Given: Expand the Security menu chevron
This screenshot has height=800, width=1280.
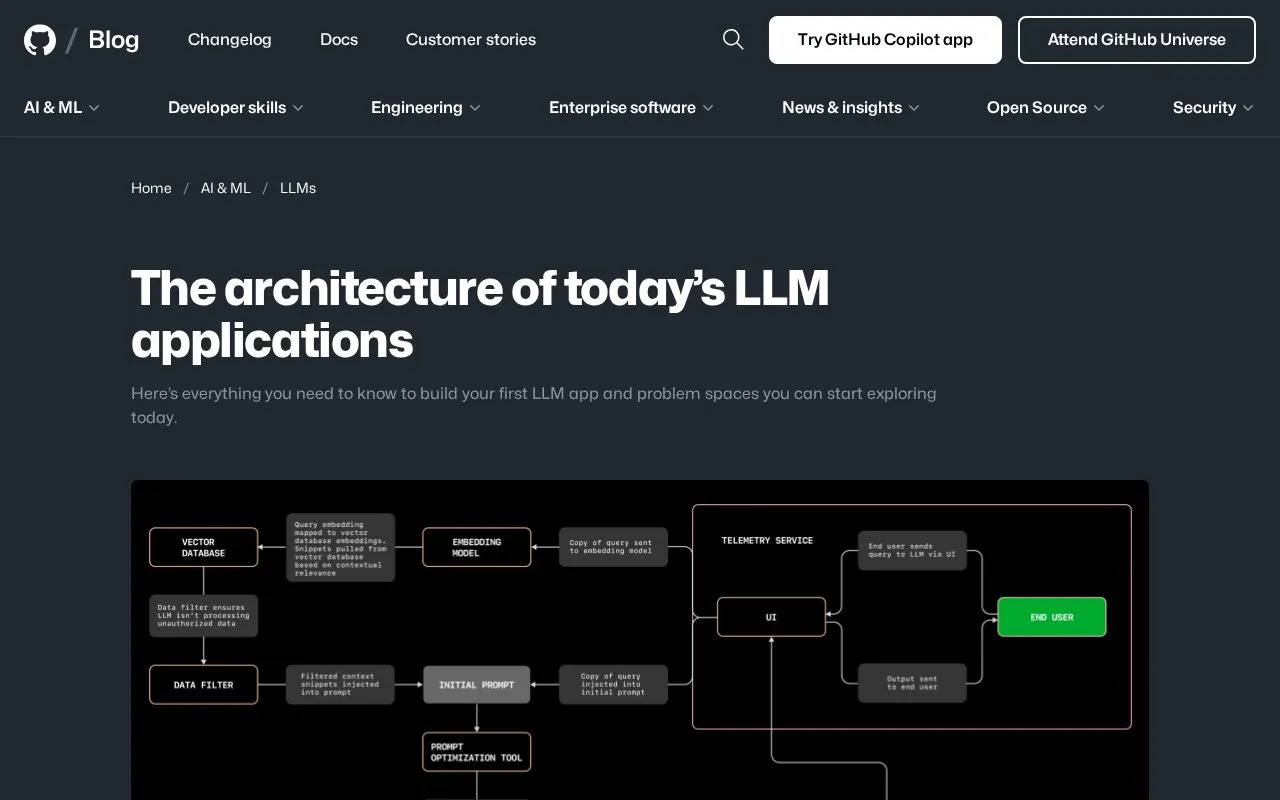Looking at the screenshot, I should pyautogui.click(x=1248, y=108).
